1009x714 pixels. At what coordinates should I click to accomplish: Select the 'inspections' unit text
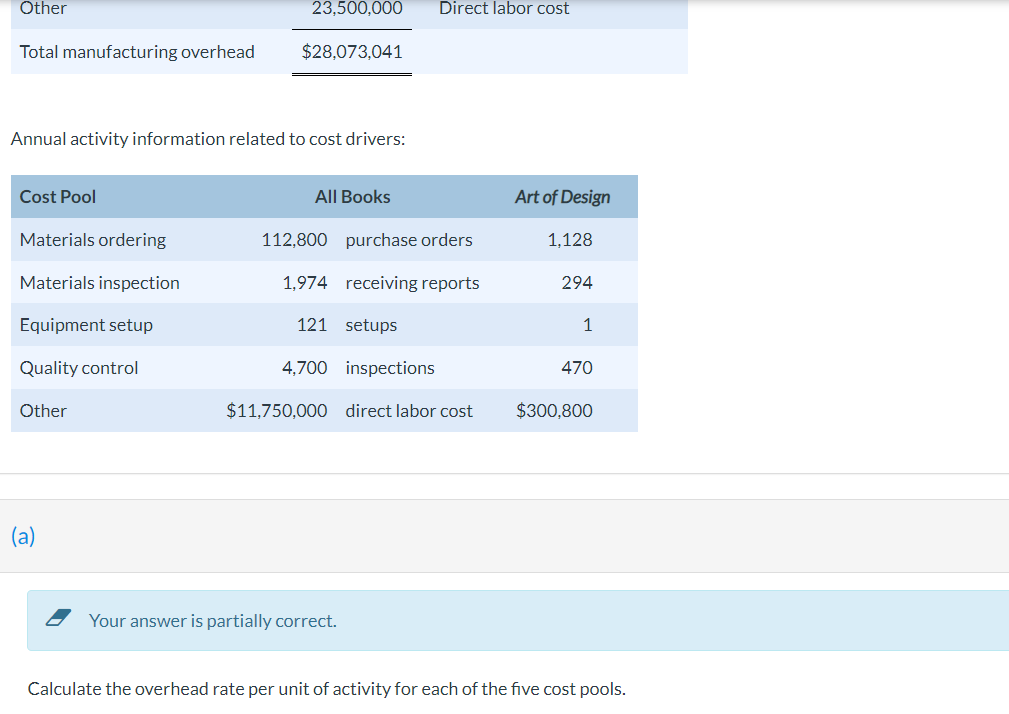coord(390,368)
